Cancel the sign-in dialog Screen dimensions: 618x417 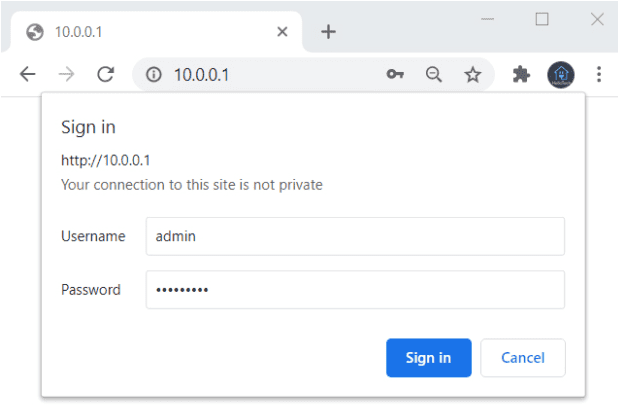click(x=522, y=358)
